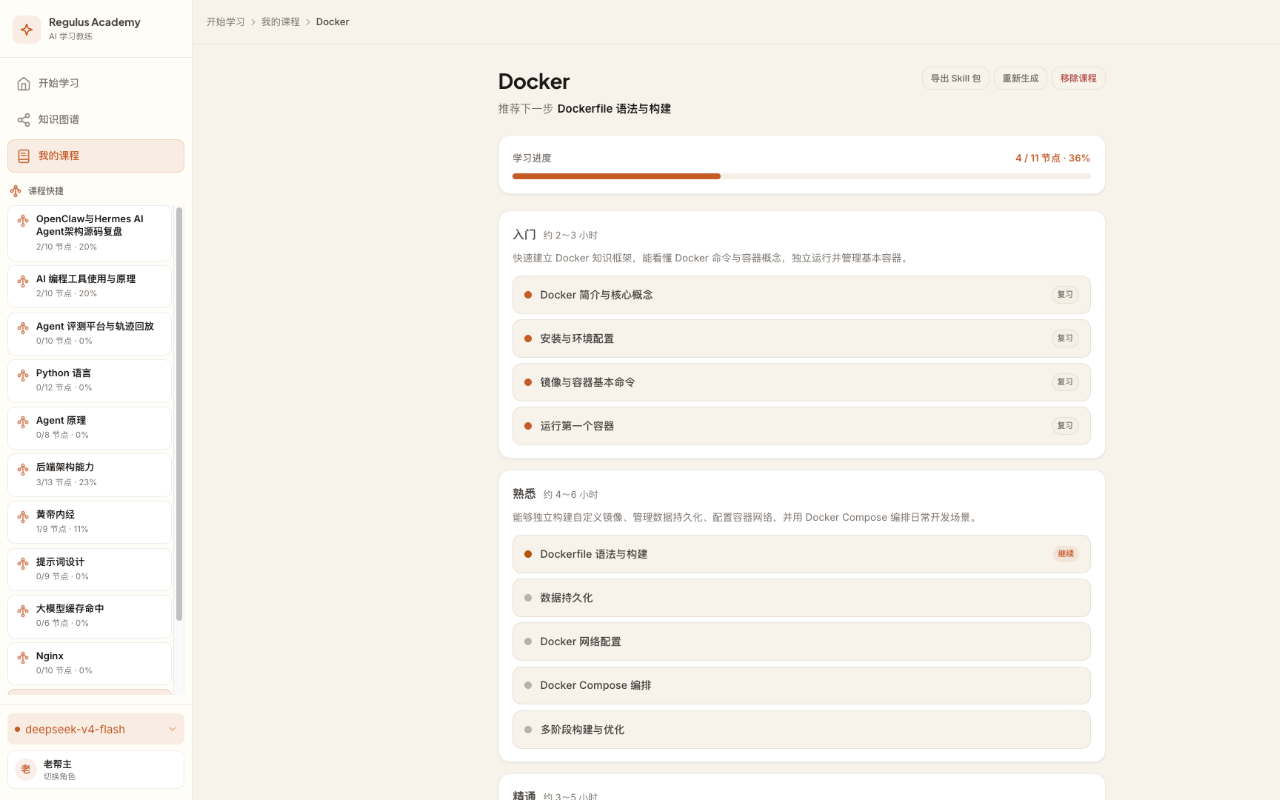Click 我的课程 in the breadcrumb
The width and height of the screenshot is (1280, 800).
click(x=280, y=22)
